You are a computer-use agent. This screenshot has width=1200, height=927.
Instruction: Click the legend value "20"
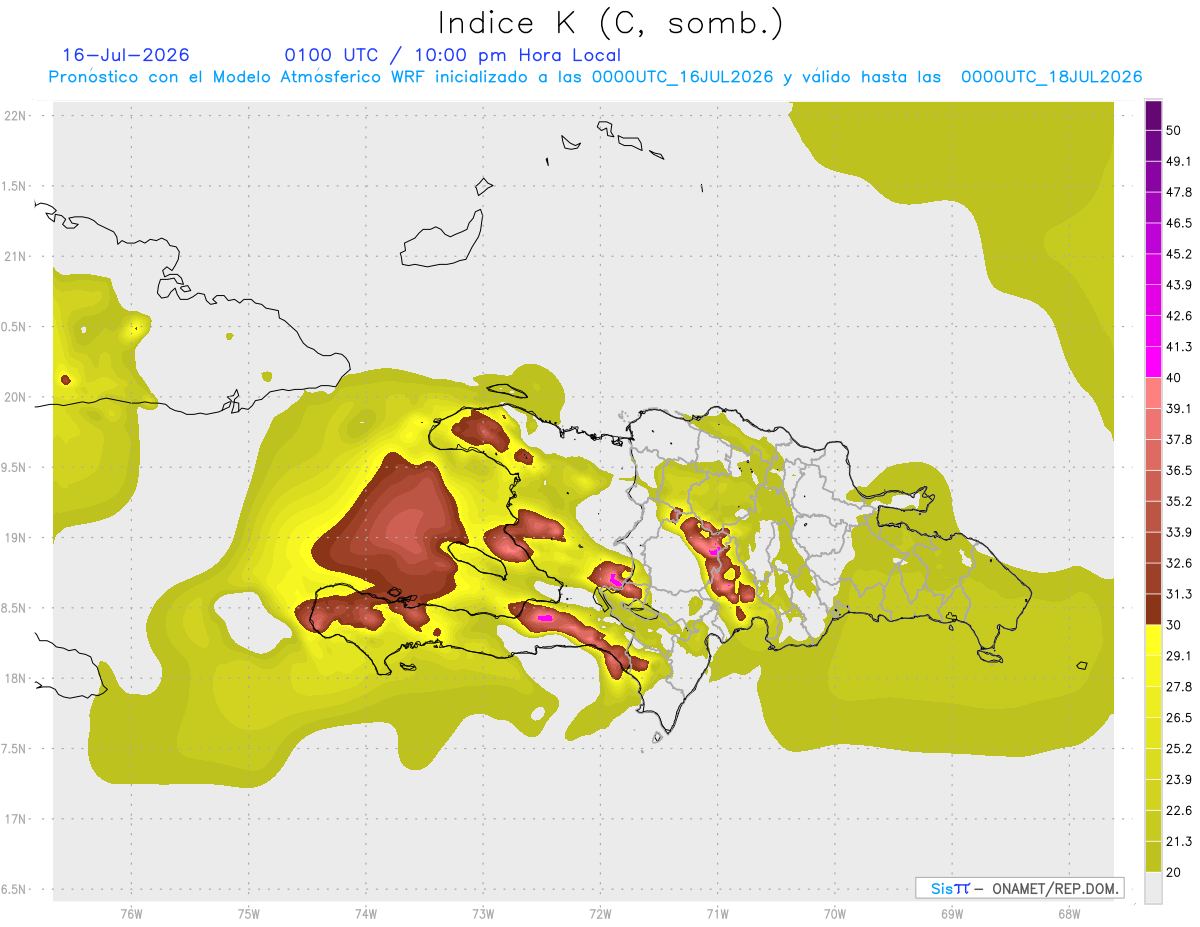coord(1173,872)
